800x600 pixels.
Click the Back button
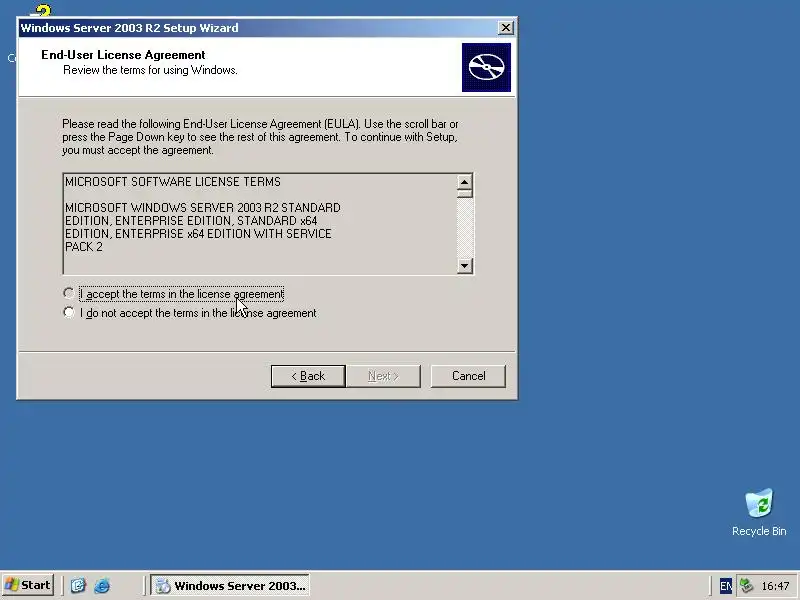point(308,376)
